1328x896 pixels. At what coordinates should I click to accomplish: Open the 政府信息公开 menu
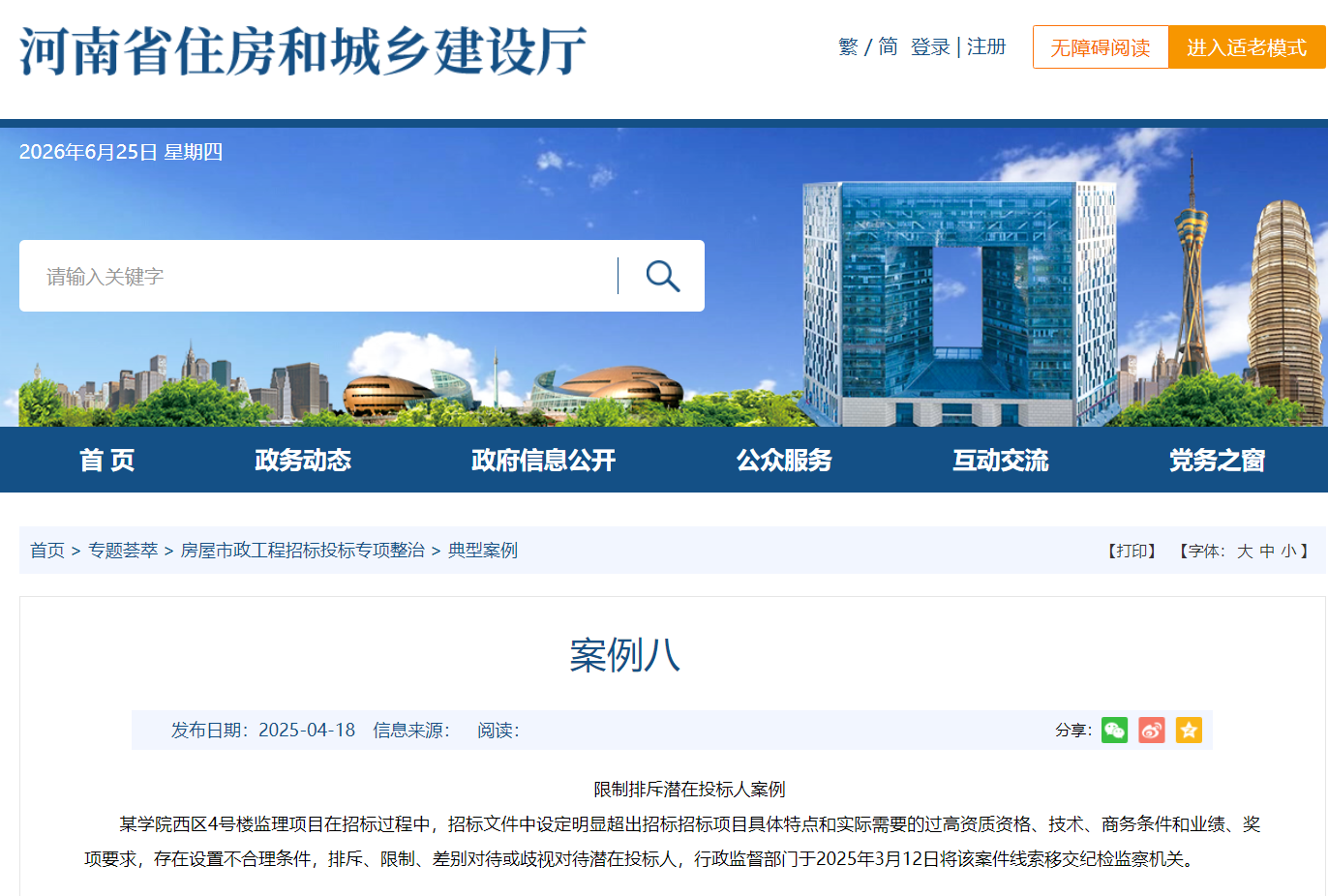coord(543,460)
